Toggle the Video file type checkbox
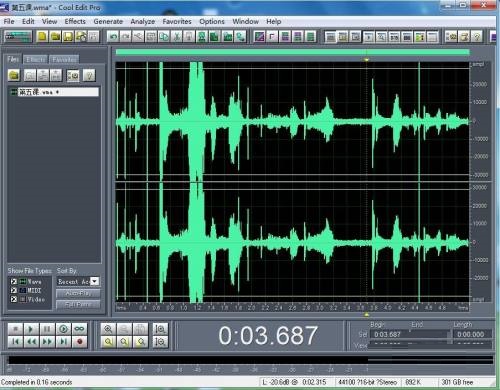 14,299
